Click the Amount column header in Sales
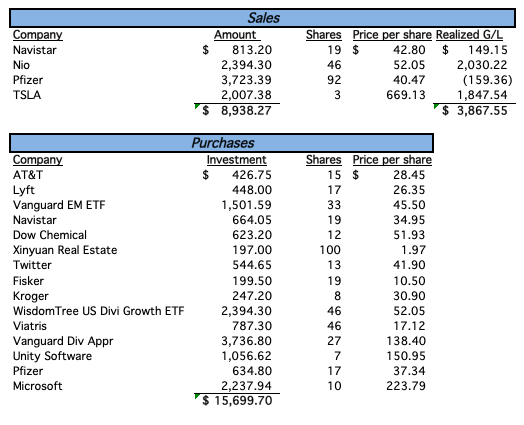 pyautogui.click(x=236, y=35)
